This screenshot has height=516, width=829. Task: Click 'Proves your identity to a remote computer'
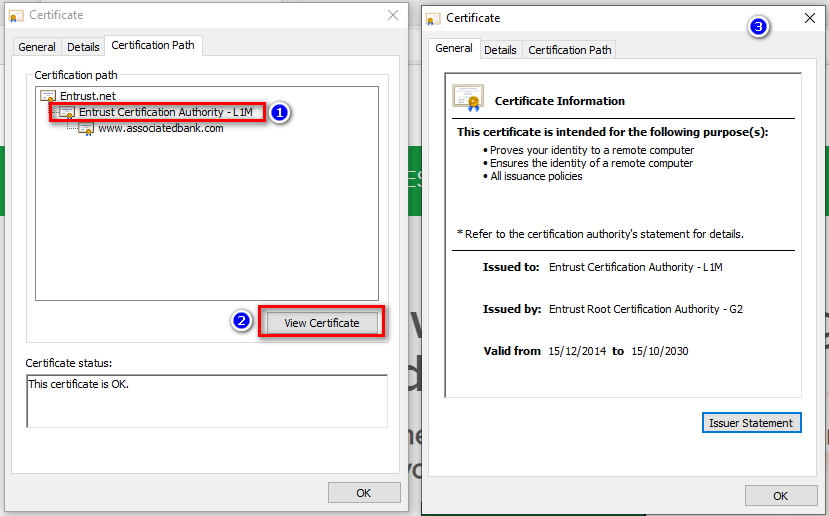(592, 150)
